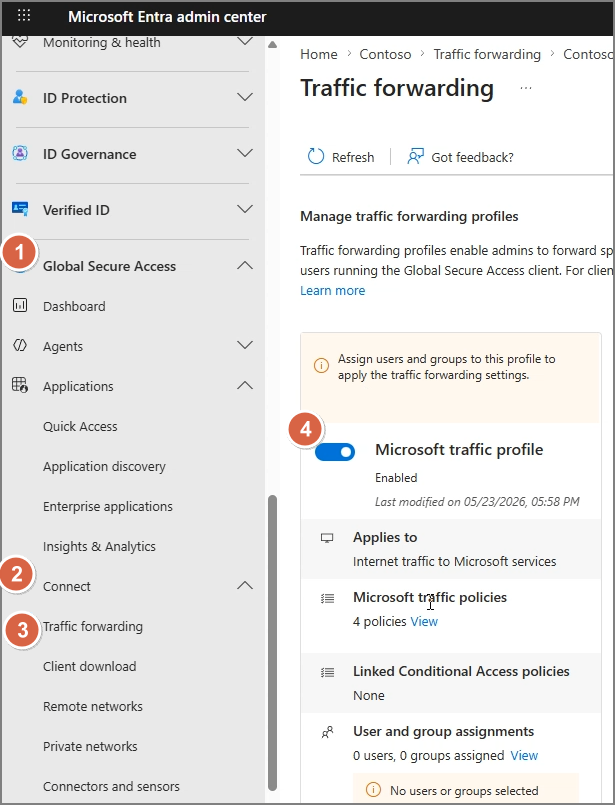
Task: Click View link for 4 policies
Action: (424, 622)
